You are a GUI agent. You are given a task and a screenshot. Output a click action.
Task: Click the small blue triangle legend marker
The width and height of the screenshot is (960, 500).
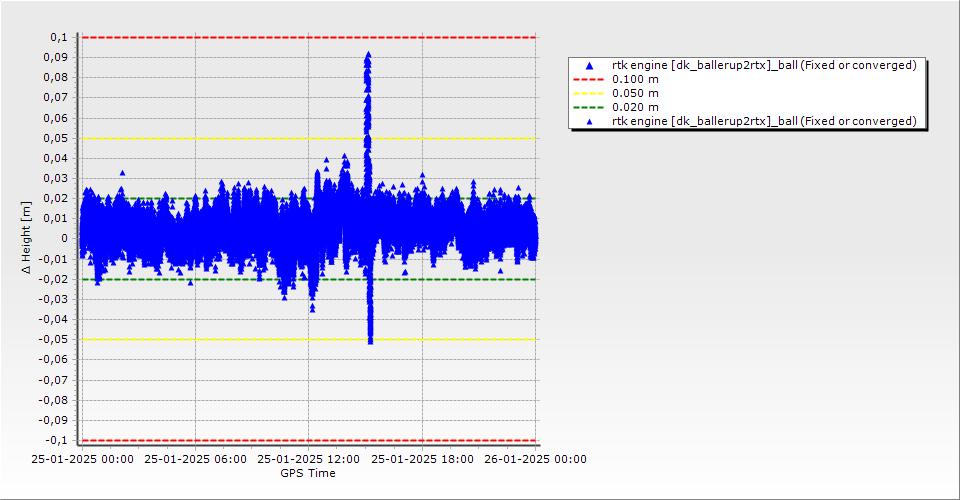coord(589,122)
